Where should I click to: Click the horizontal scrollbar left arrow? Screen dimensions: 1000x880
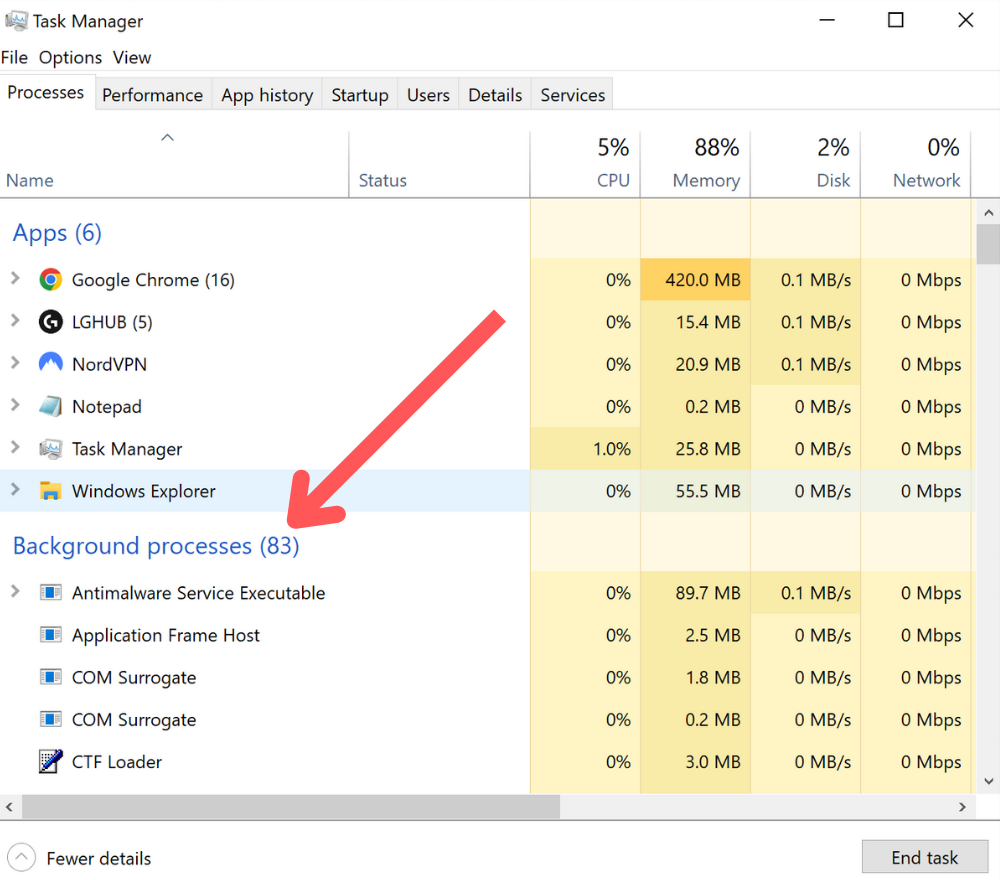(10, 807)
